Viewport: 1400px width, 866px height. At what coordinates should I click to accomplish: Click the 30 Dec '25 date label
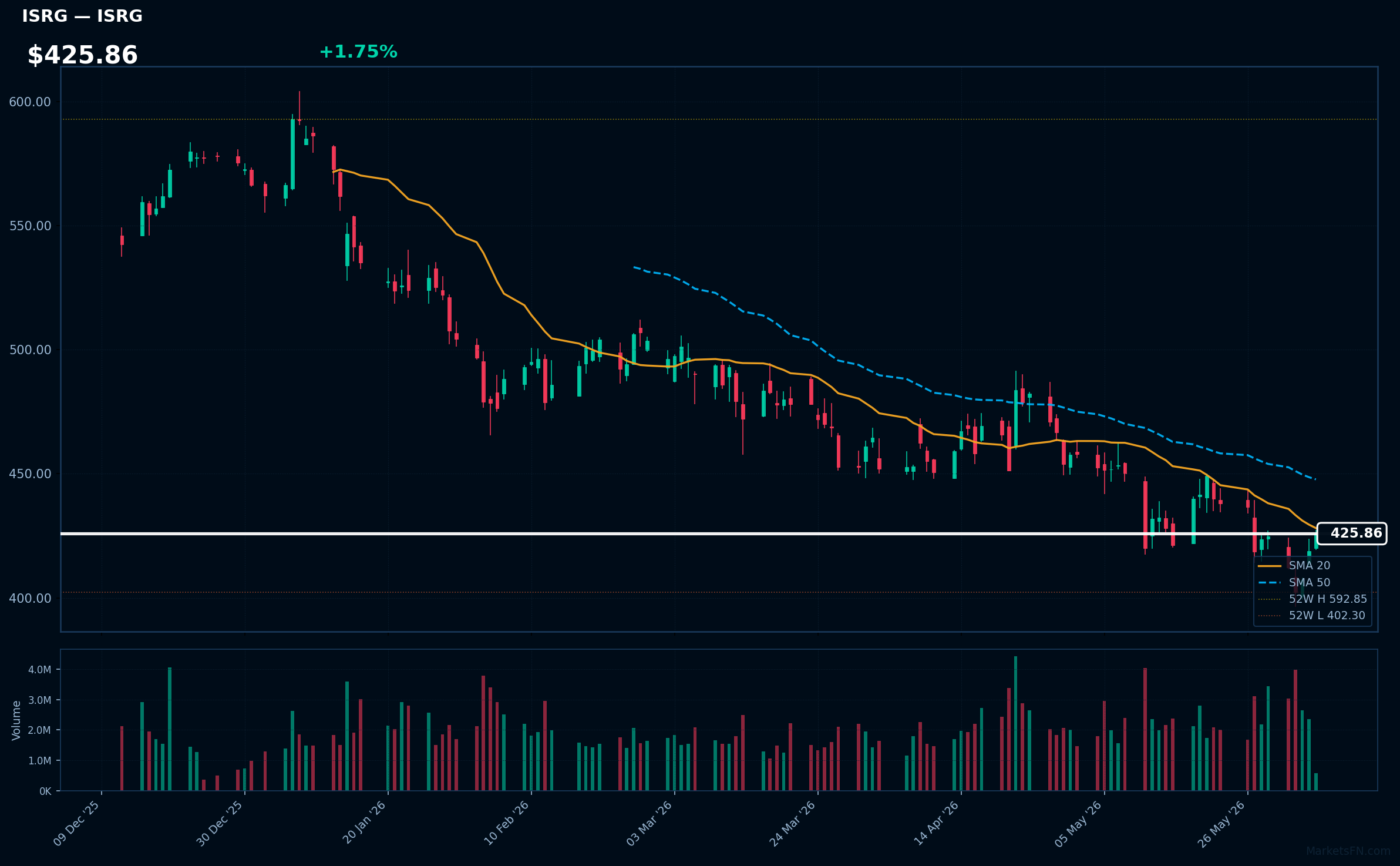220,823
